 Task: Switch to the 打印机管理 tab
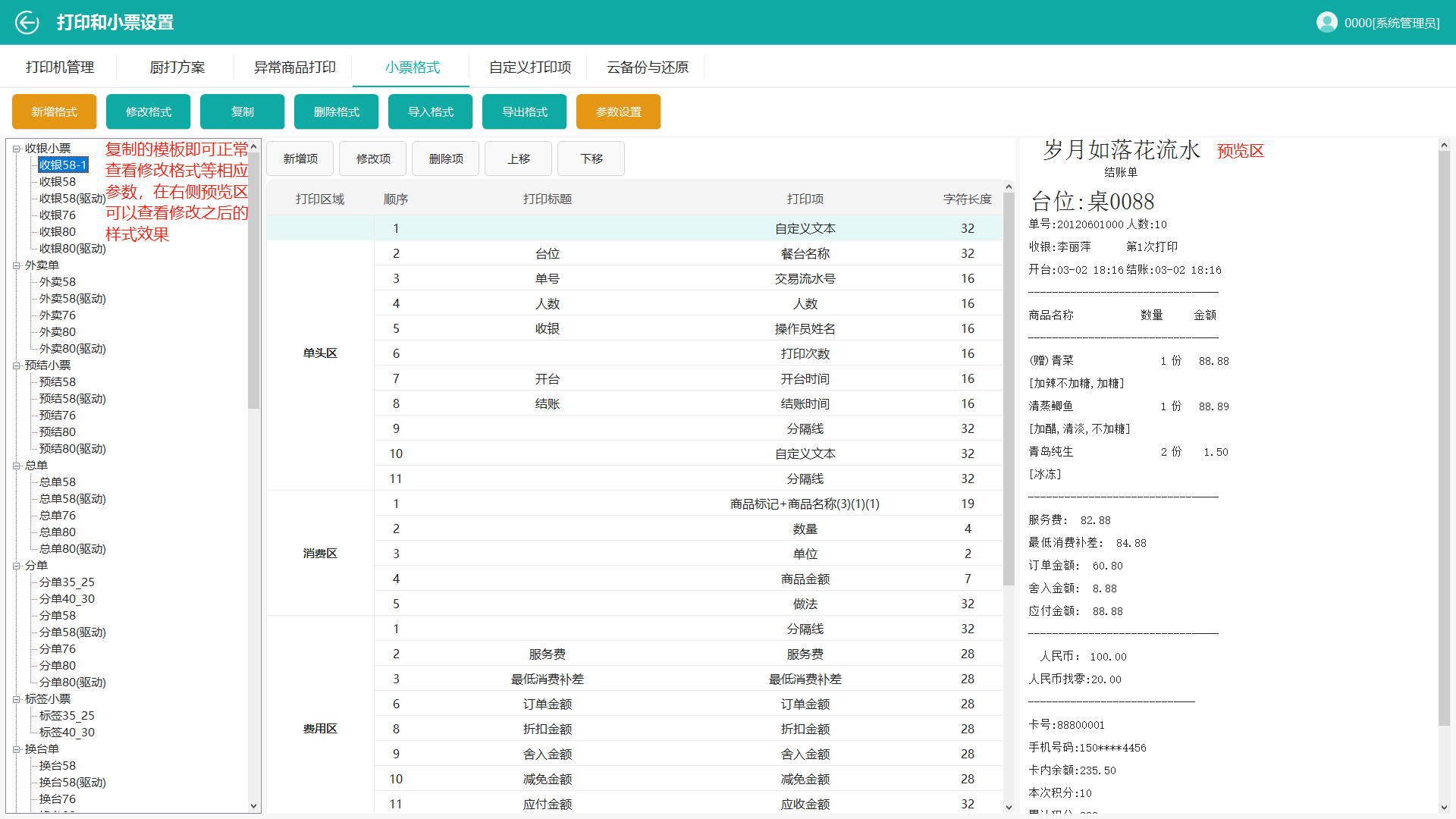click(60, 67)
